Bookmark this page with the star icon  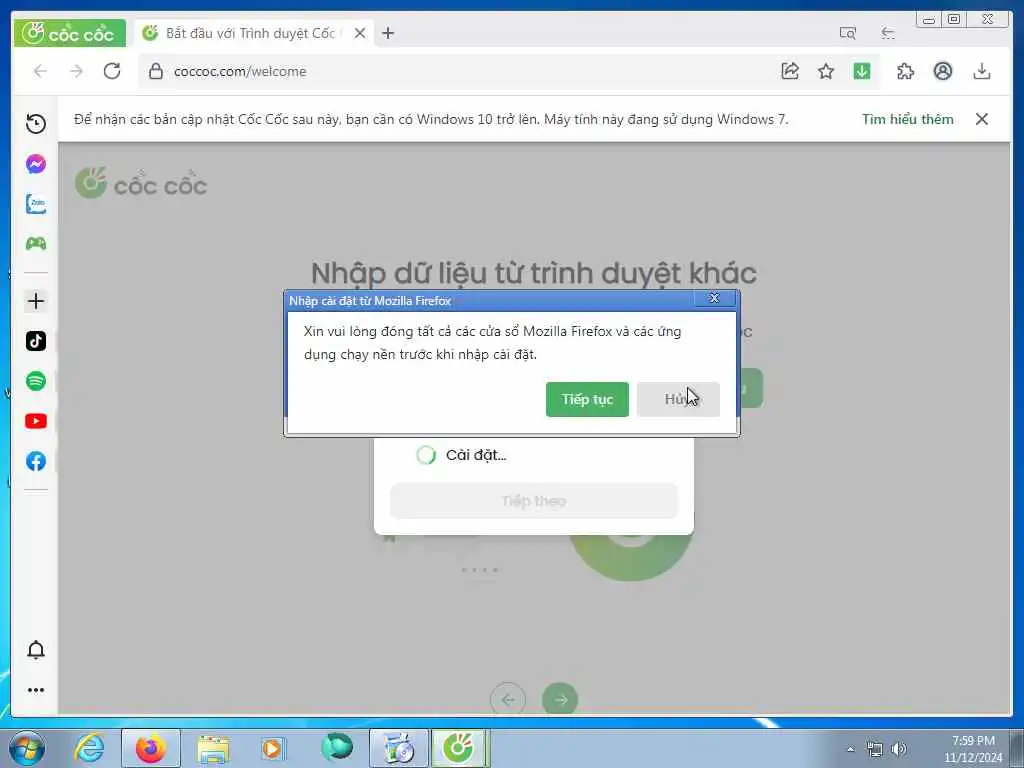point(826,71)
